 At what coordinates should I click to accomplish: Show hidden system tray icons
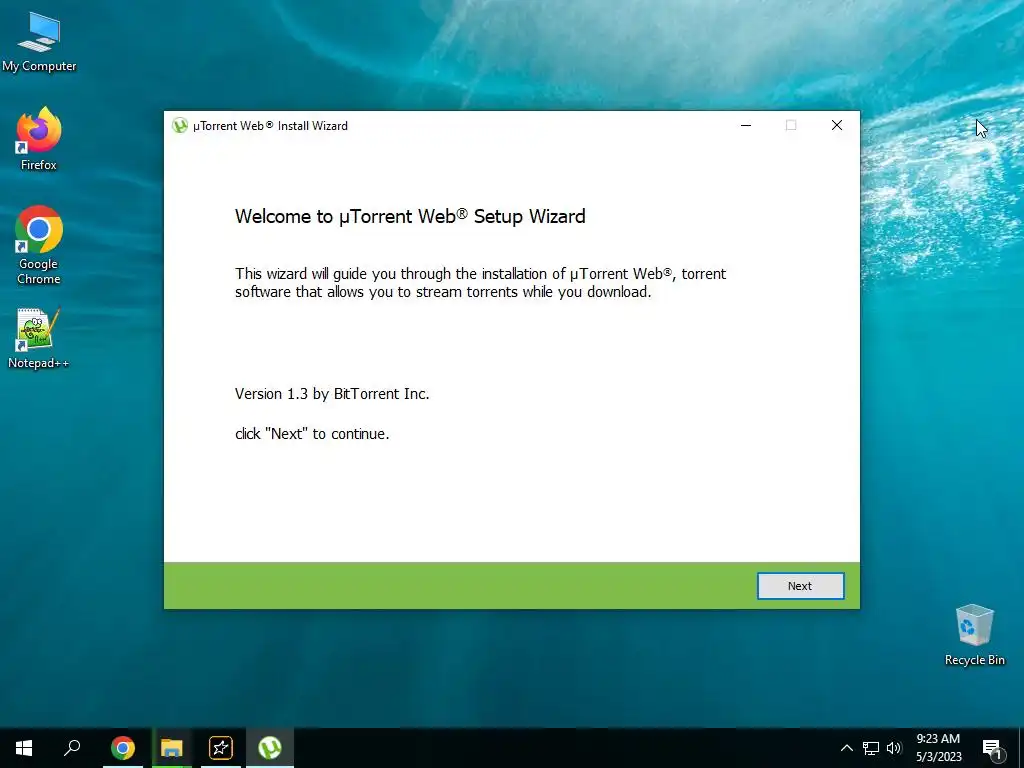(846, 748)
